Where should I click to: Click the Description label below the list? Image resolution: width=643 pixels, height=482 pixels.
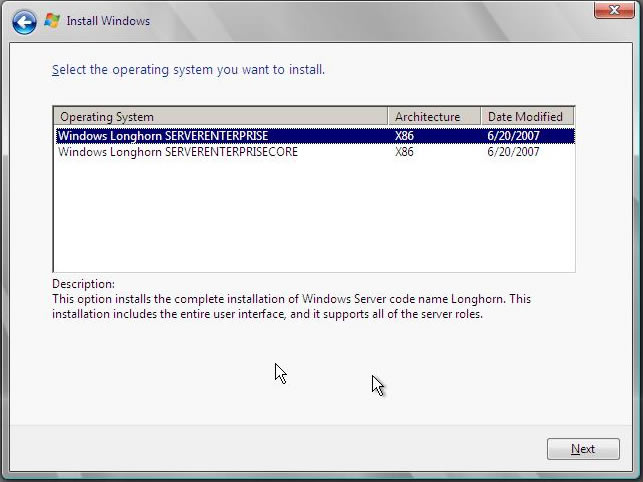[83, 284]
